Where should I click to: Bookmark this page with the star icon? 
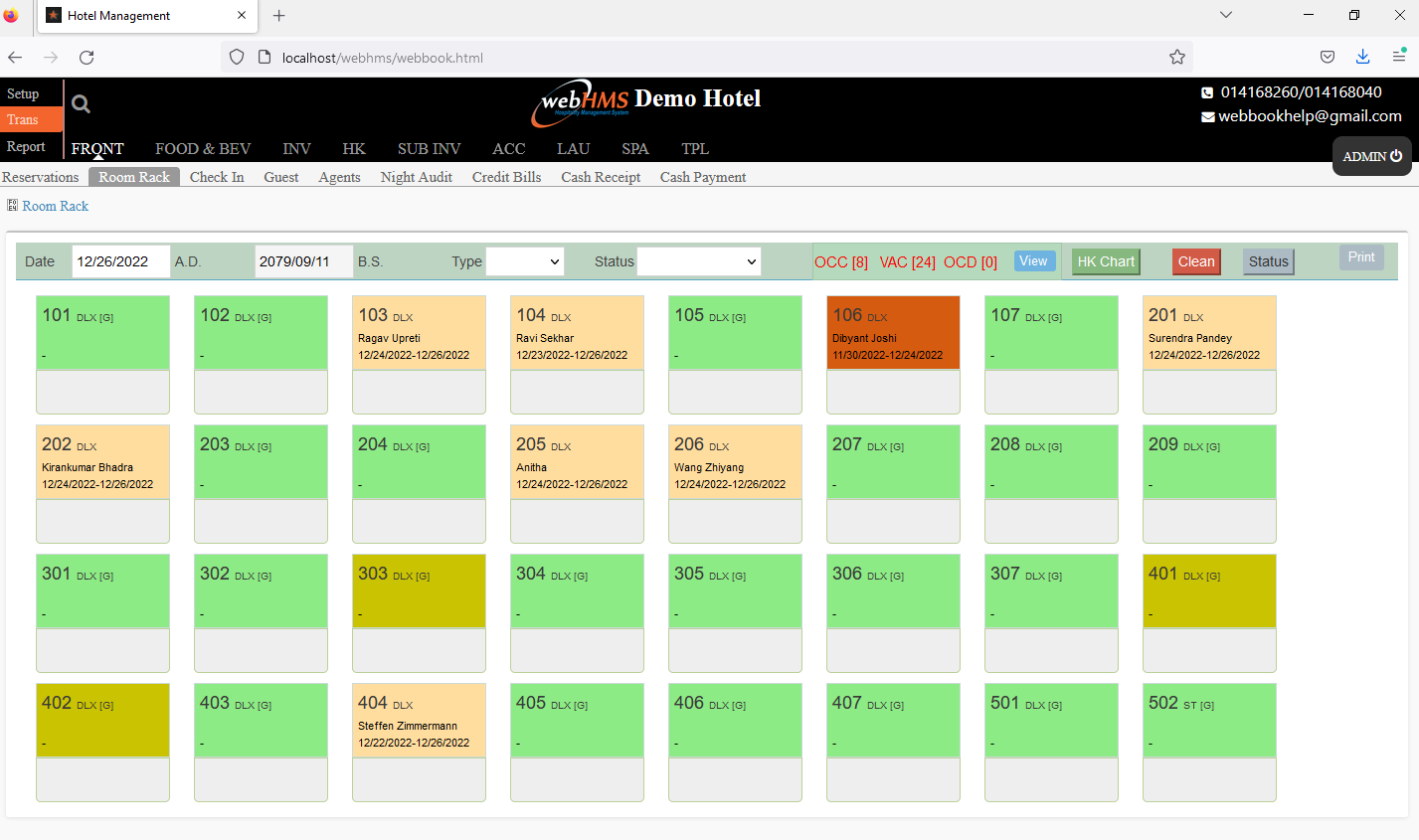1176,58
